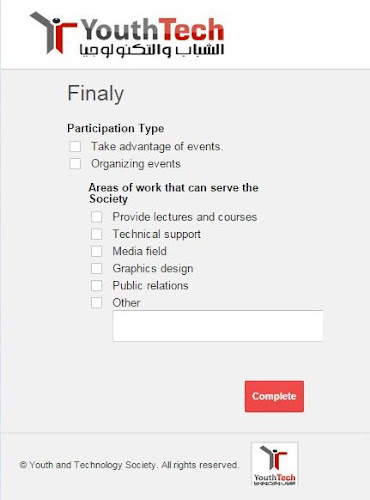Image resolution: width=370 pixels, height=500 pixels.
Task: Check the 'Public relations' box
Action: click(x=96, y=286)
